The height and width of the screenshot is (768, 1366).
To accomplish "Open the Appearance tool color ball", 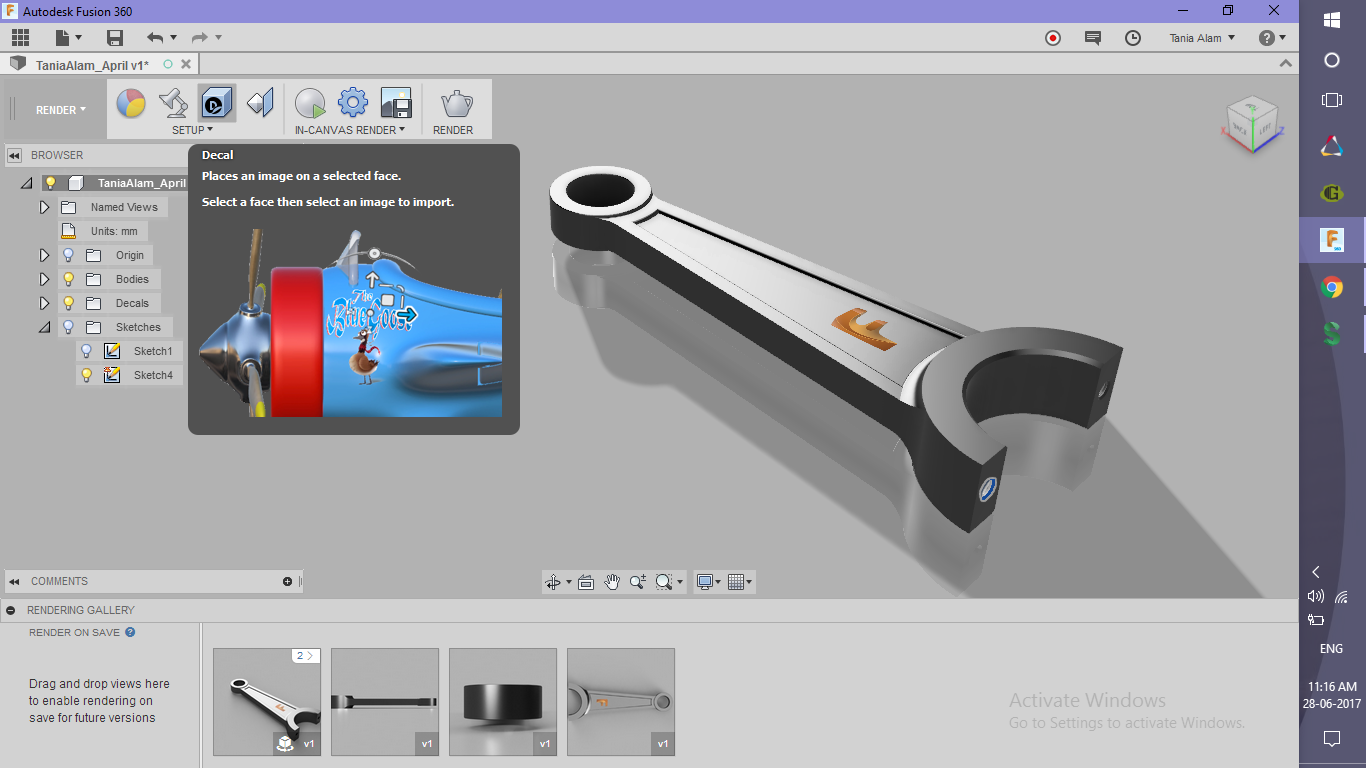I will click(131, 103).
